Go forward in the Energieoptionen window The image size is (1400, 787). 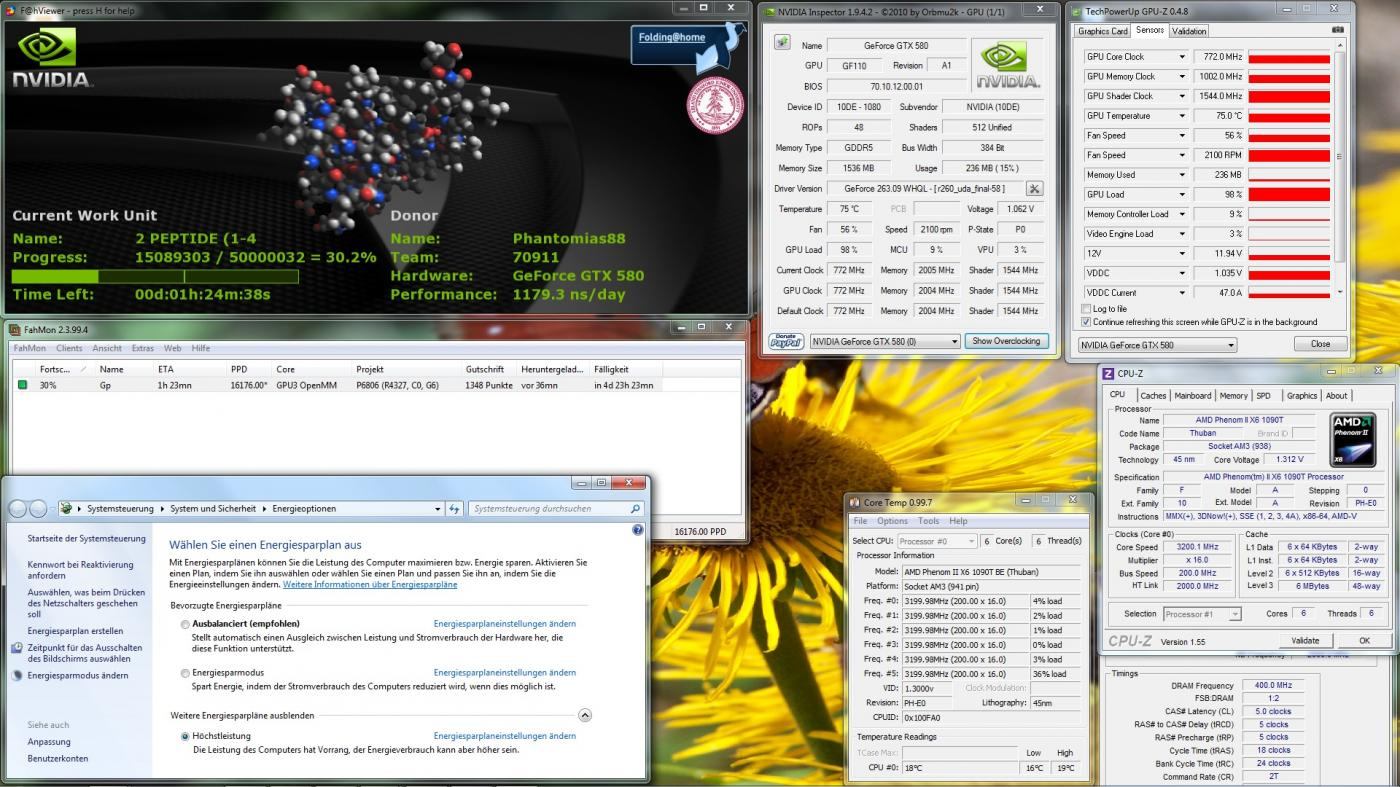[x=39, y=509]
